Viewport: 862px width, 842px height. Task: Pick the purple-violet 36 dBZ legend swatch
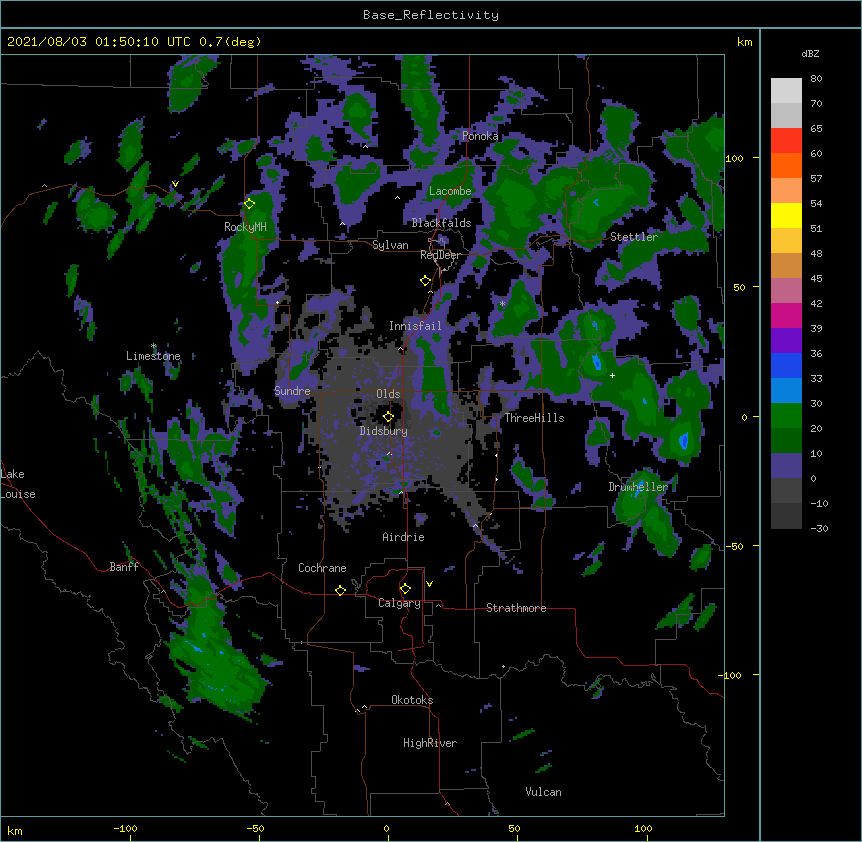coord(786,340)
